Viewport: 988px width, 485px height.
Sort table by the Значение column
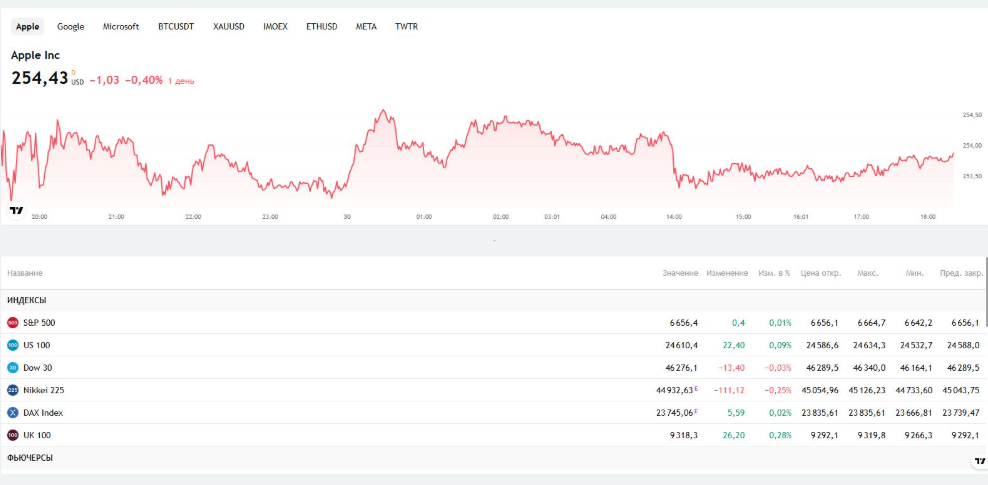point(679,273)
